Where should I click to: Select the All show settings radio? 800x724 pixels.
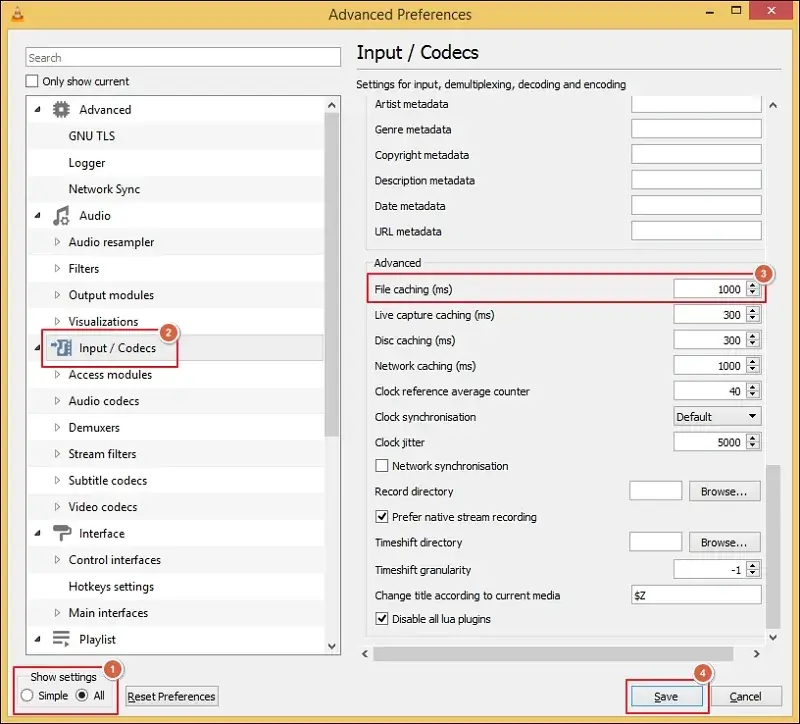pos(82,695)
